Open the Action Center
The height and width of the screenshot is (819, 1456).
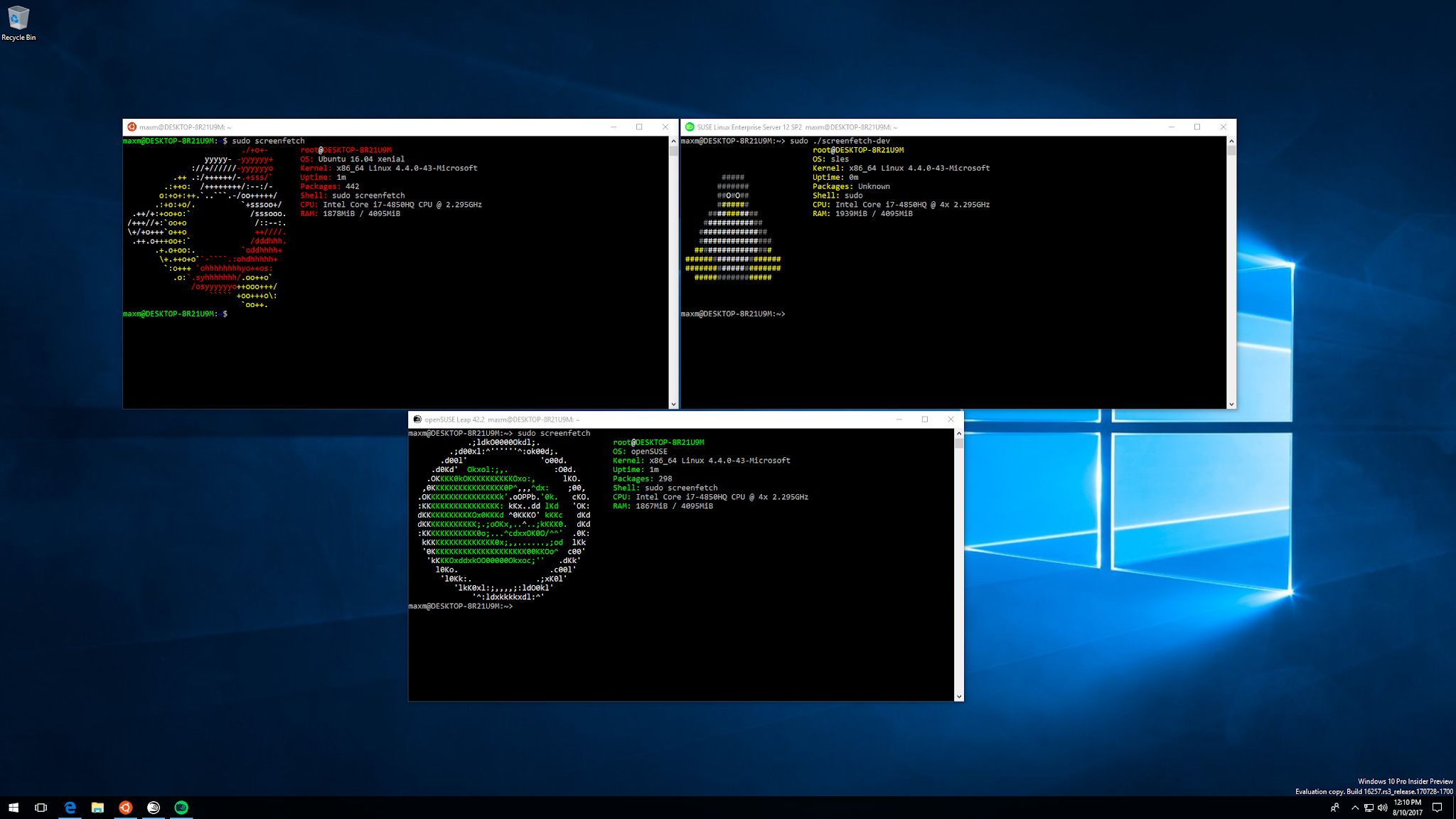click(1435, 808)
